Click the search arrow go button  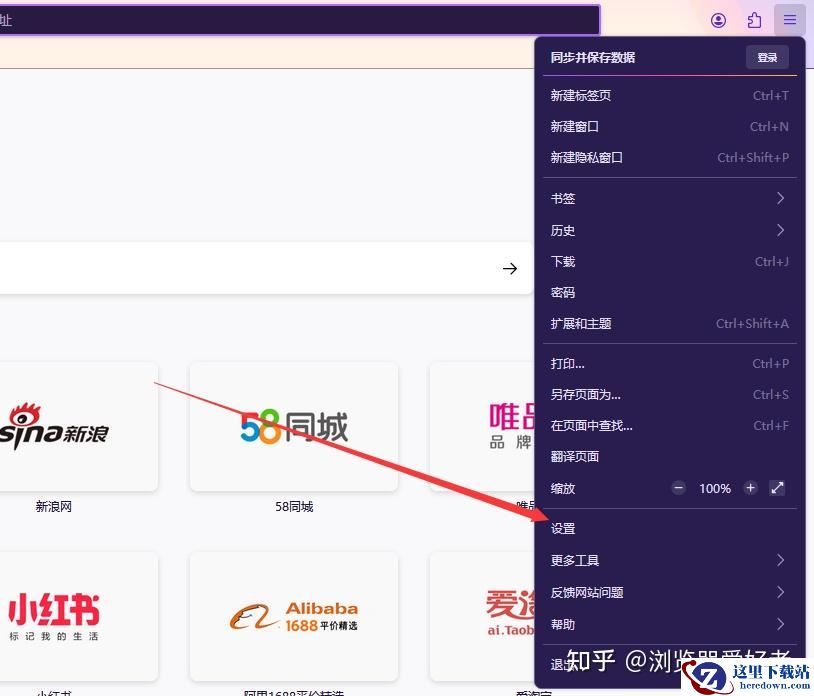click(x=510, y=268)
